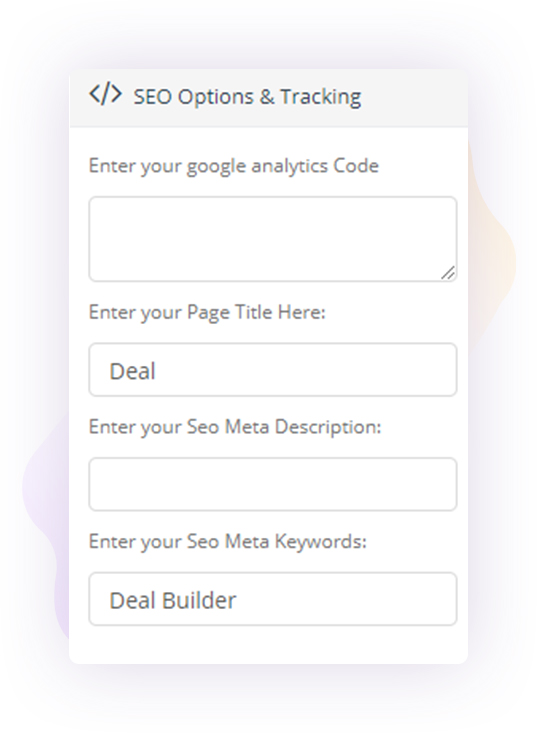Place cursor on the 'Deal' text in Page Title
The image size is (537, 733).
[132, 371]
